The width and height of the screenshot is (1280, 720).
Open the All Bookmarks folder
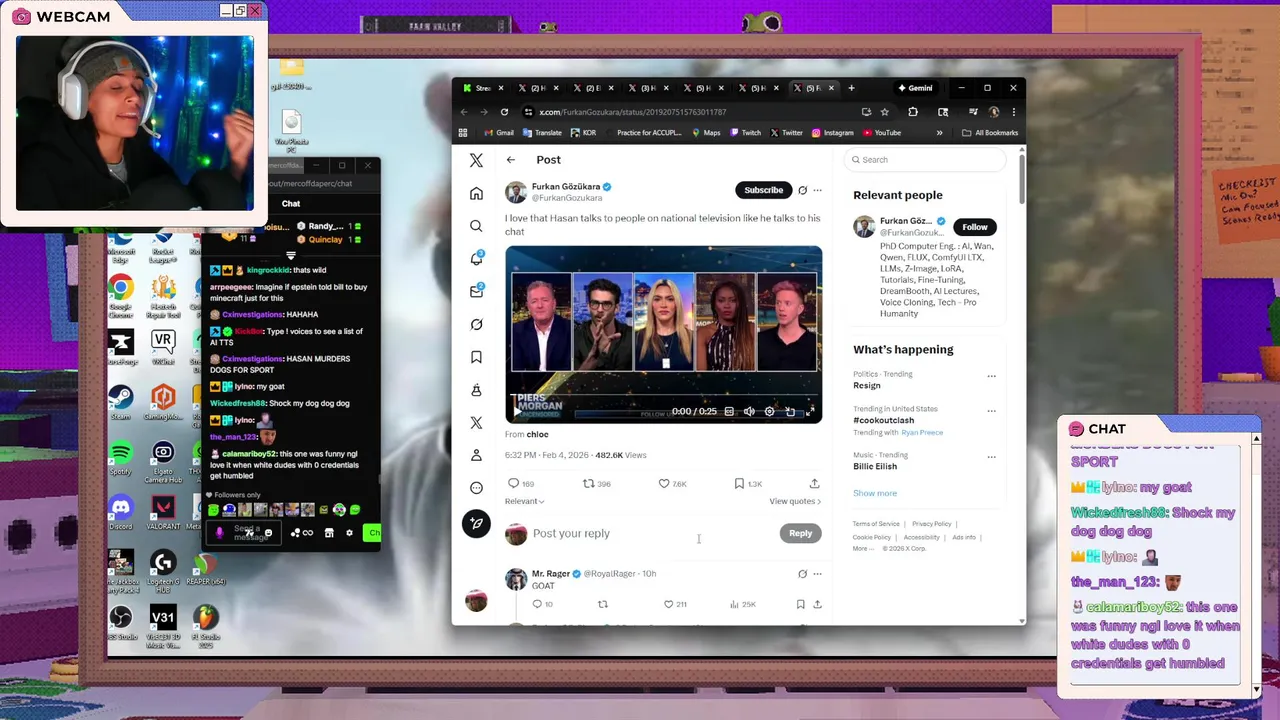pyautogui.click(x=990, y=133)
